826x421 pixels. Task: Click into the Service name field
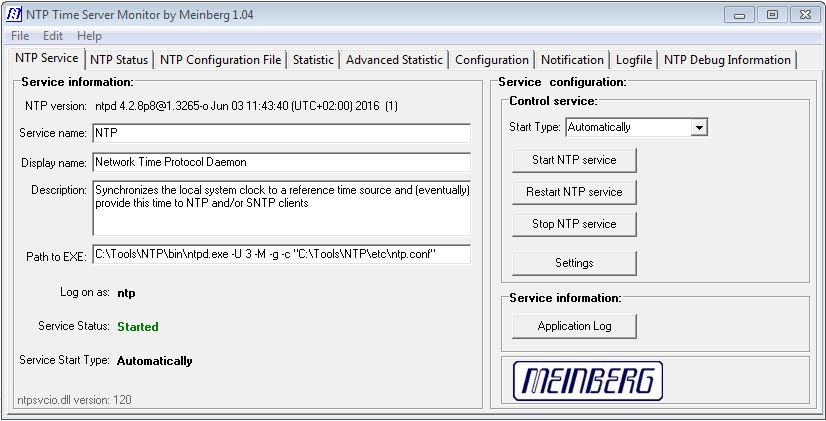click(281, 133)
